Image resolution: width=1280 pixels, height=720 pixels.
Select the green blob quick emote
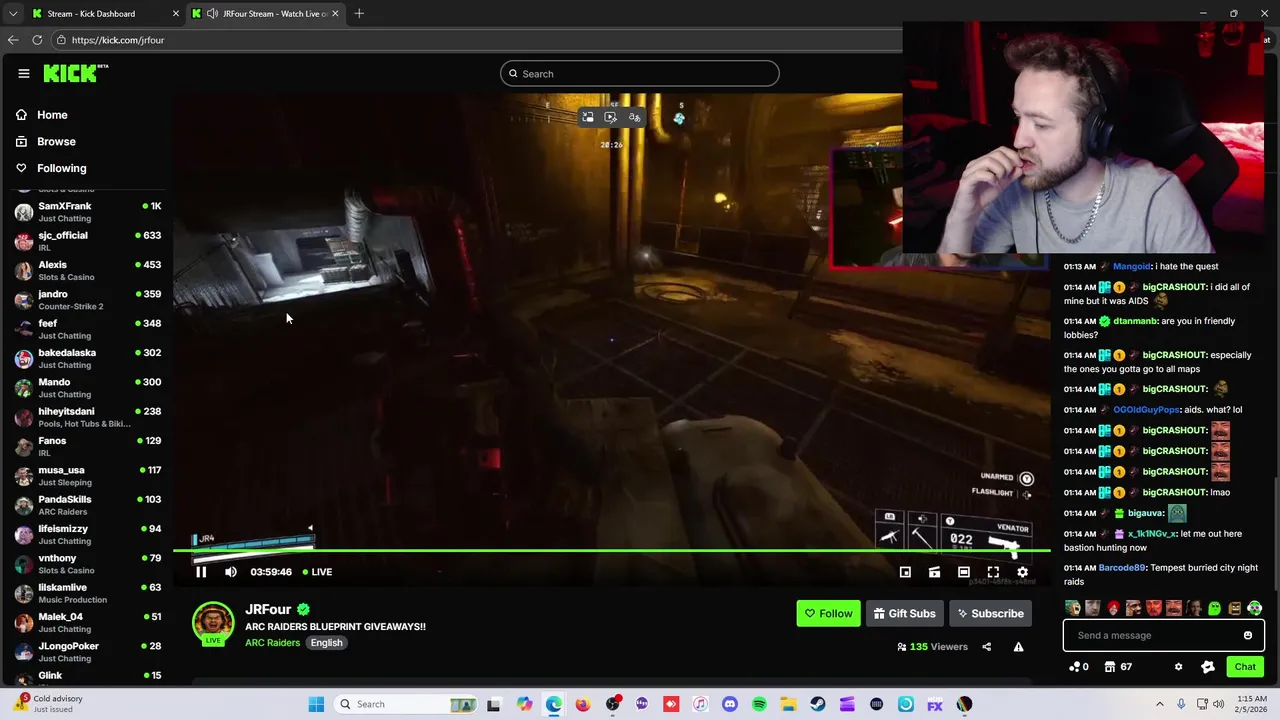(x=1214, y=608)
